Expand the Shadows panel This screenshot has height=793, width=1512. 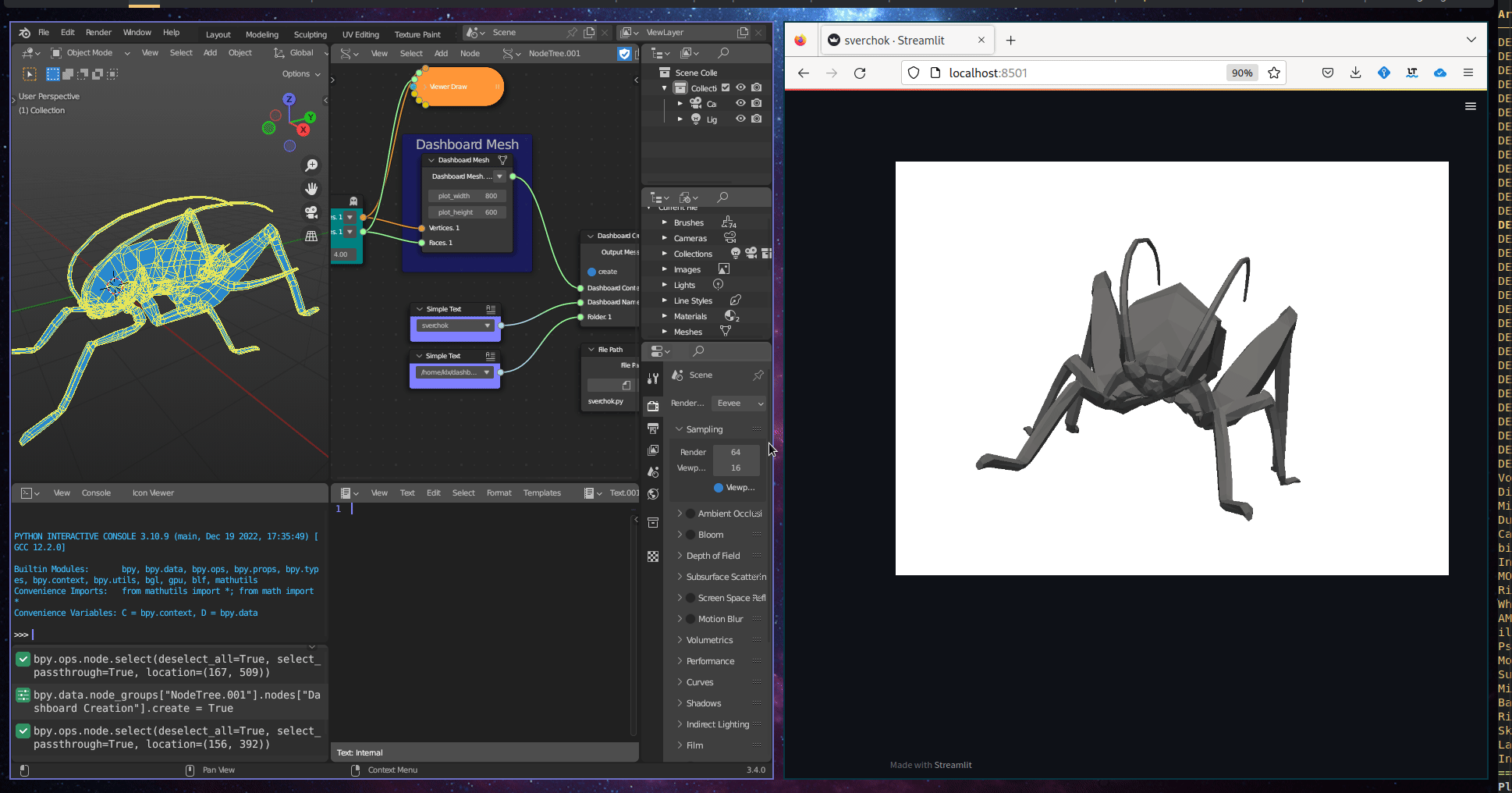(x=703, y=703)
